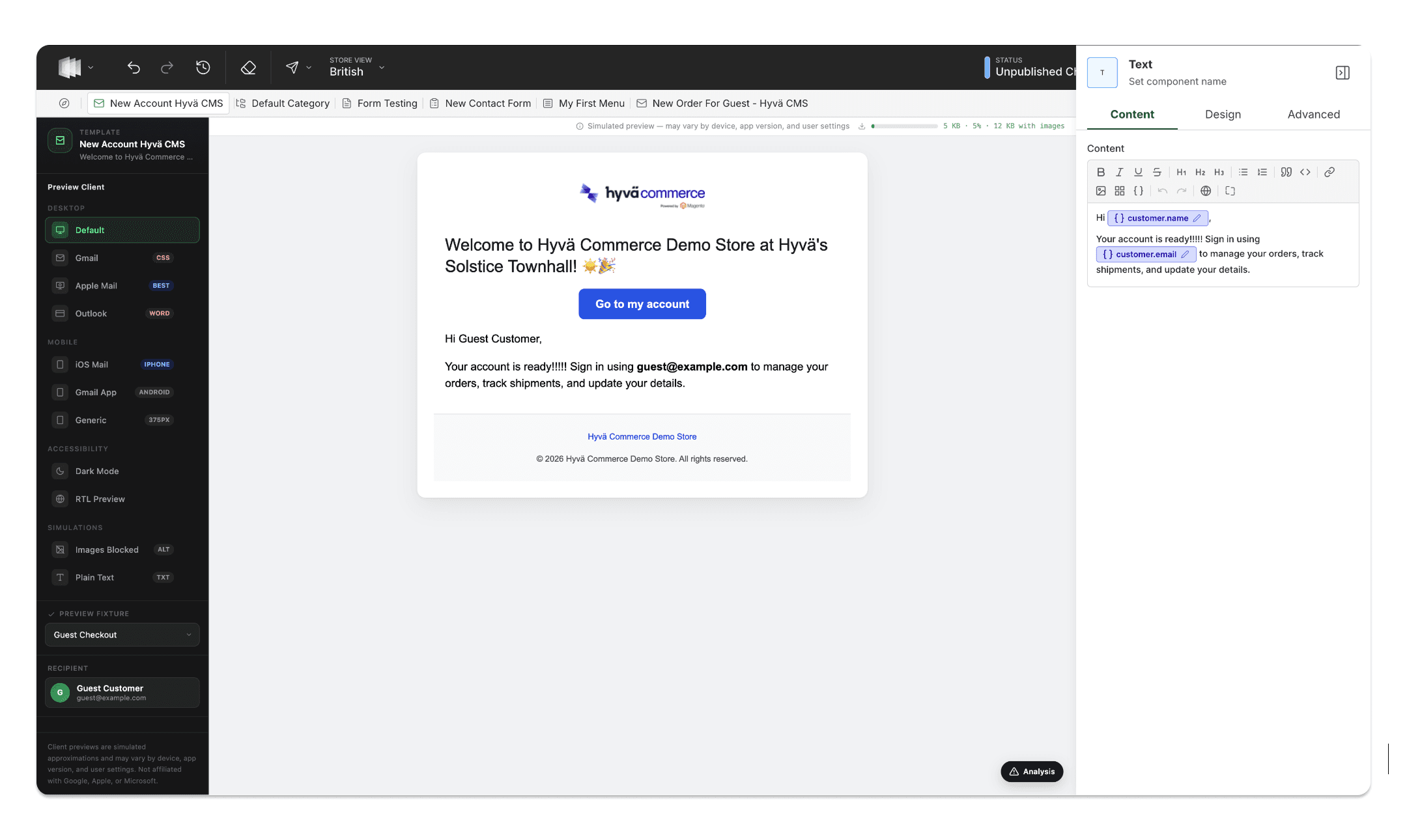Collapse the right side panel icon
Viewport: 1407px width, 840px height.
click(x=1343, y=72)
